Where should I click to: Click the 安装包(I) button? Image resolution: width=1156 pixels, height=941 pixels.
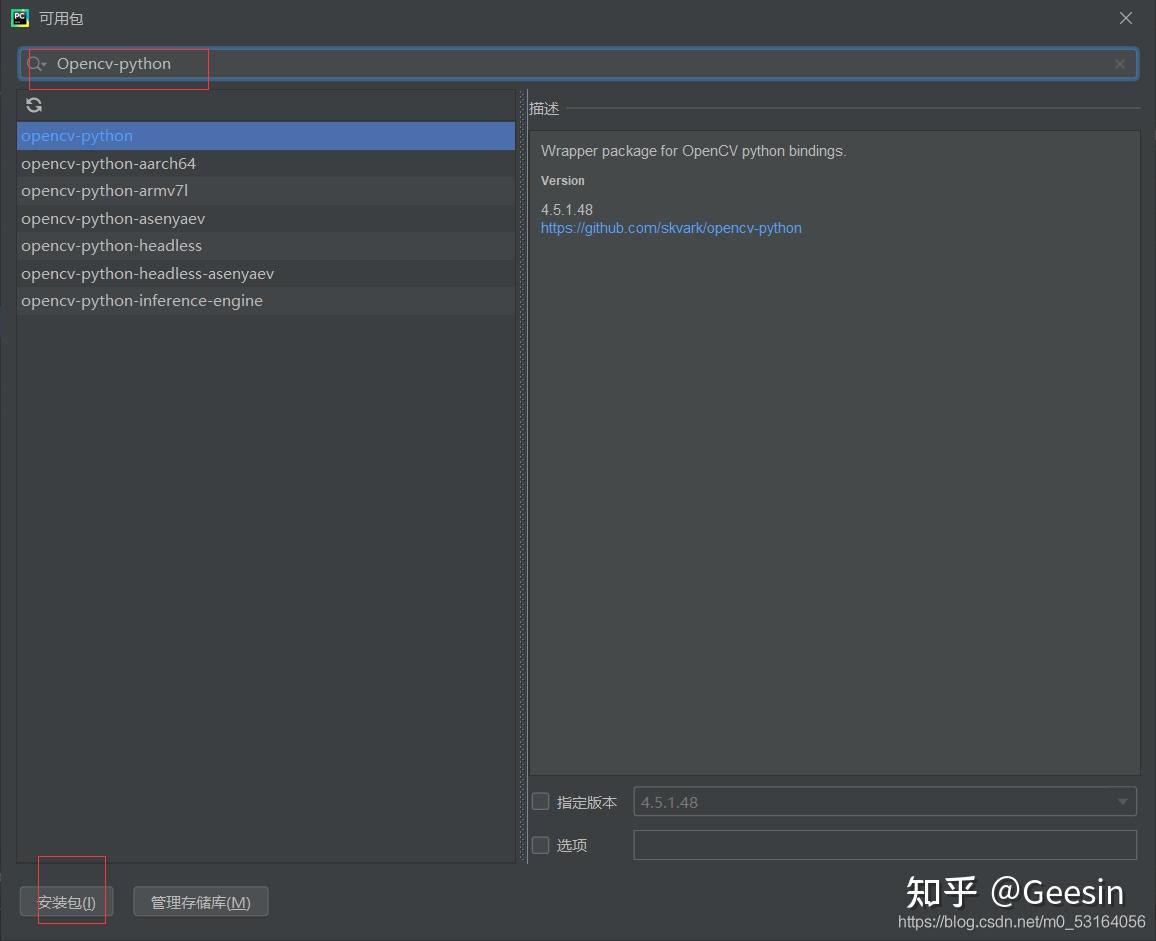pos(65,901)
